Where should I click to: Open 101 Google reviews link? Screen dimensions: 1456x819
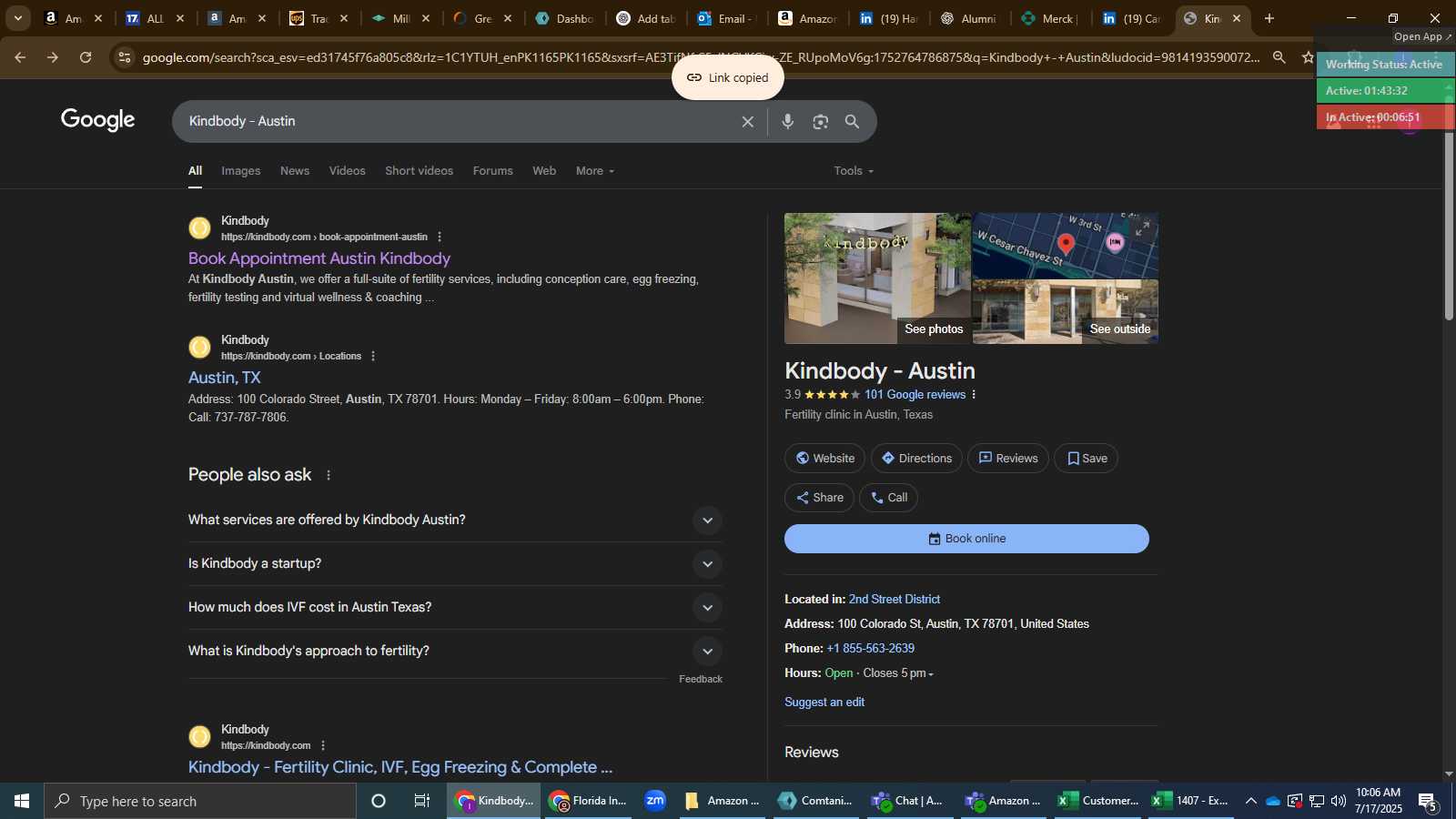[915, 395]
